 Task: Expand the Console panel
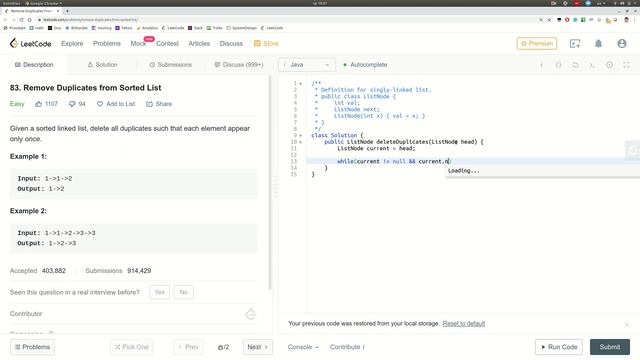(x=303, y=347)
